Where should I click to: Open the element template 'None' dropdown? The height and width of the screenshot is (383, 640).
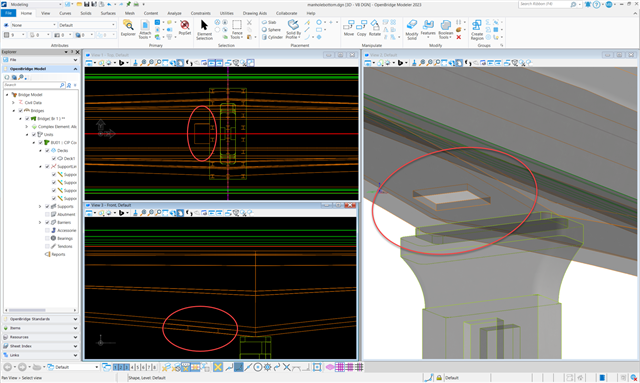[x=33, y=25]
